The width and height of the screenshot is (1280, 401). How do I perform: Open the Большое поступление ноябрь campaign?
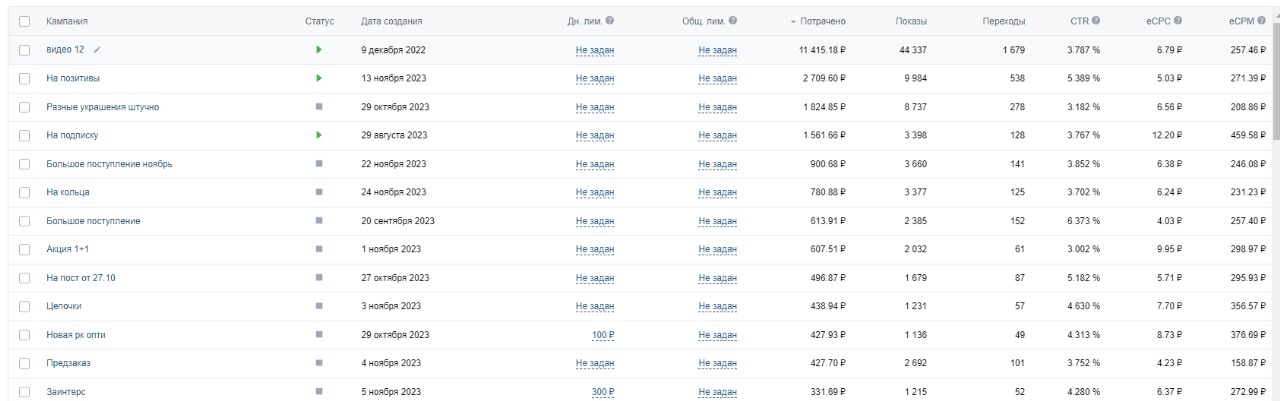click(109, 163)
